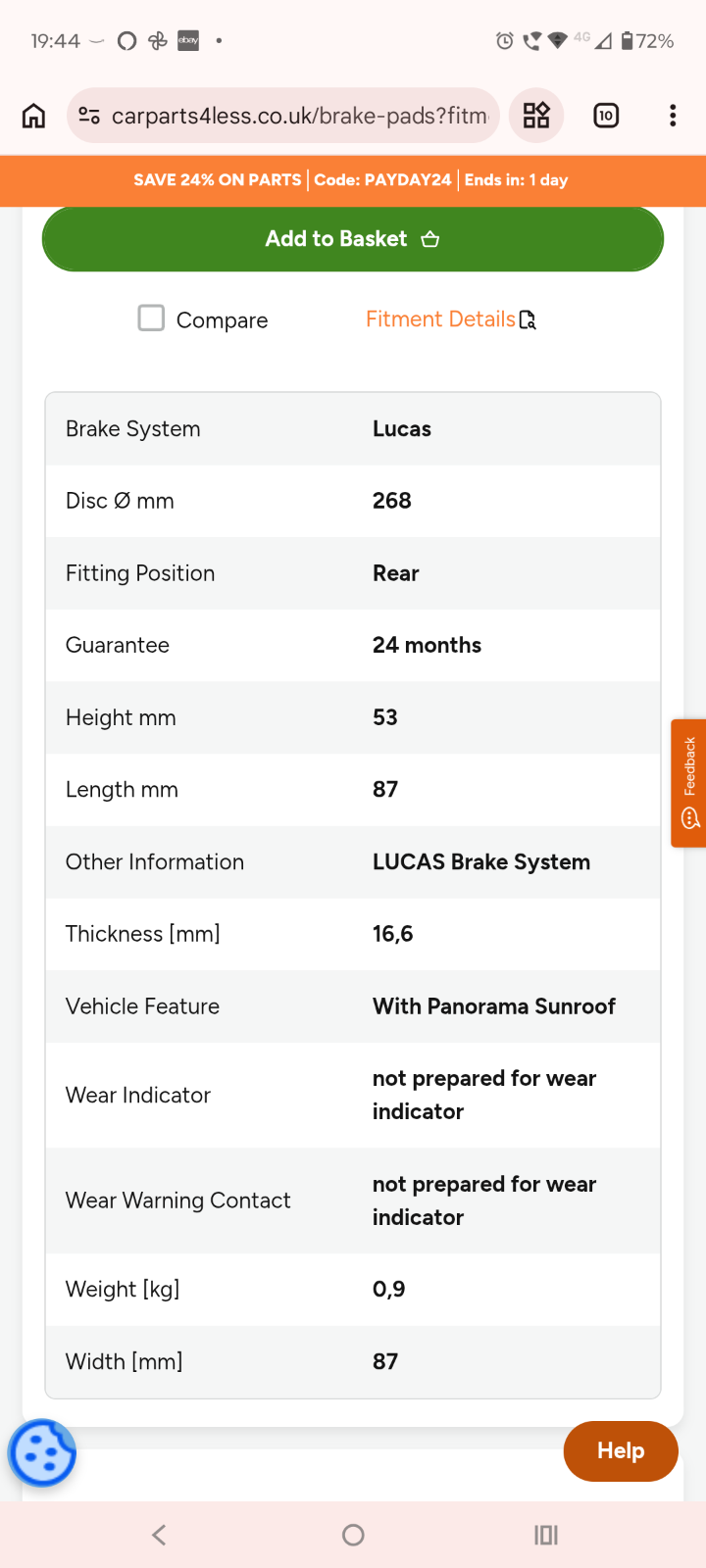Open the Fitment Details link
This screenshot has width=706, height=1568.
tap(451, 319)
